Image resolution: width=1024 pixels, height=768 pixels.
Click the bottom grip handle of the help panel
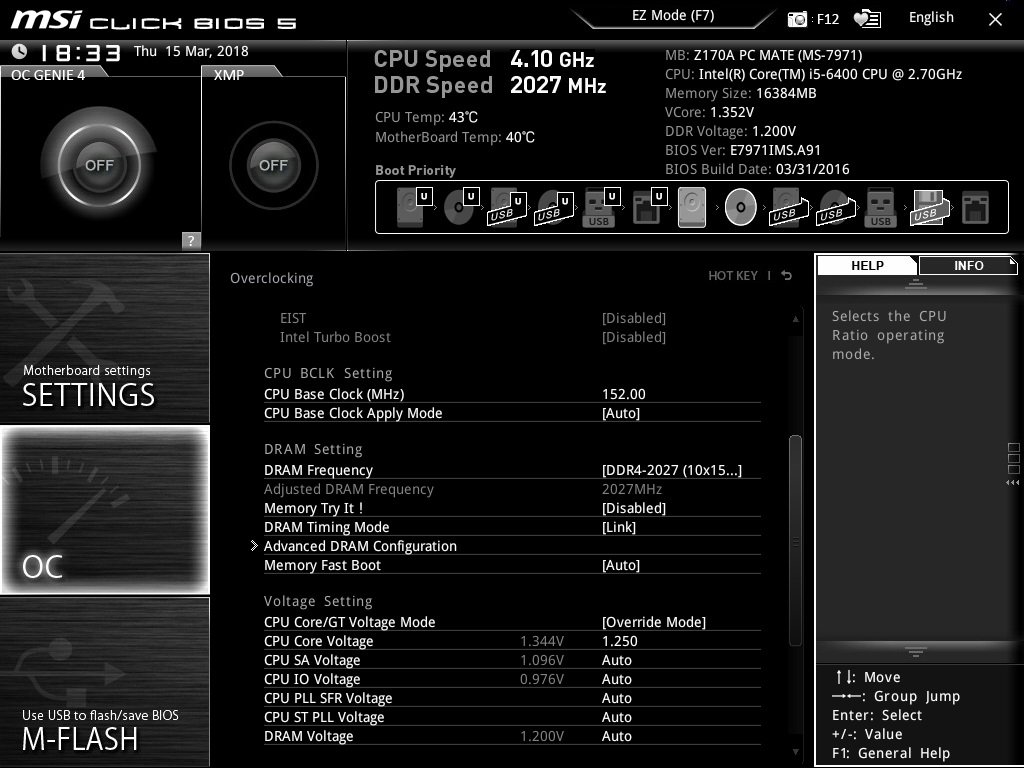(x=916, y=651)
